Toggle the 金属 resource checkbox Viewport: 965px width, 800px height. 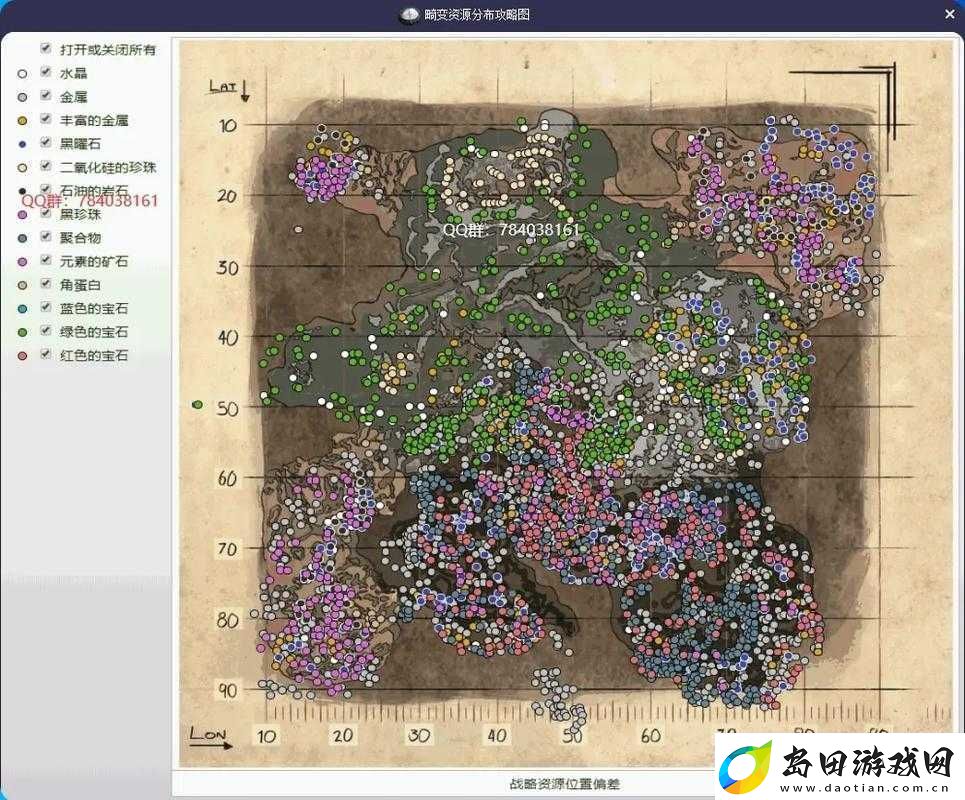(x=46, y=95)
